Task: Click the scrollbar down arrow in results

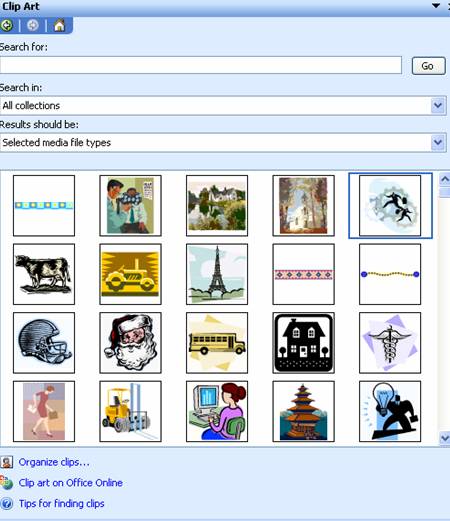Action: point(445,437)
